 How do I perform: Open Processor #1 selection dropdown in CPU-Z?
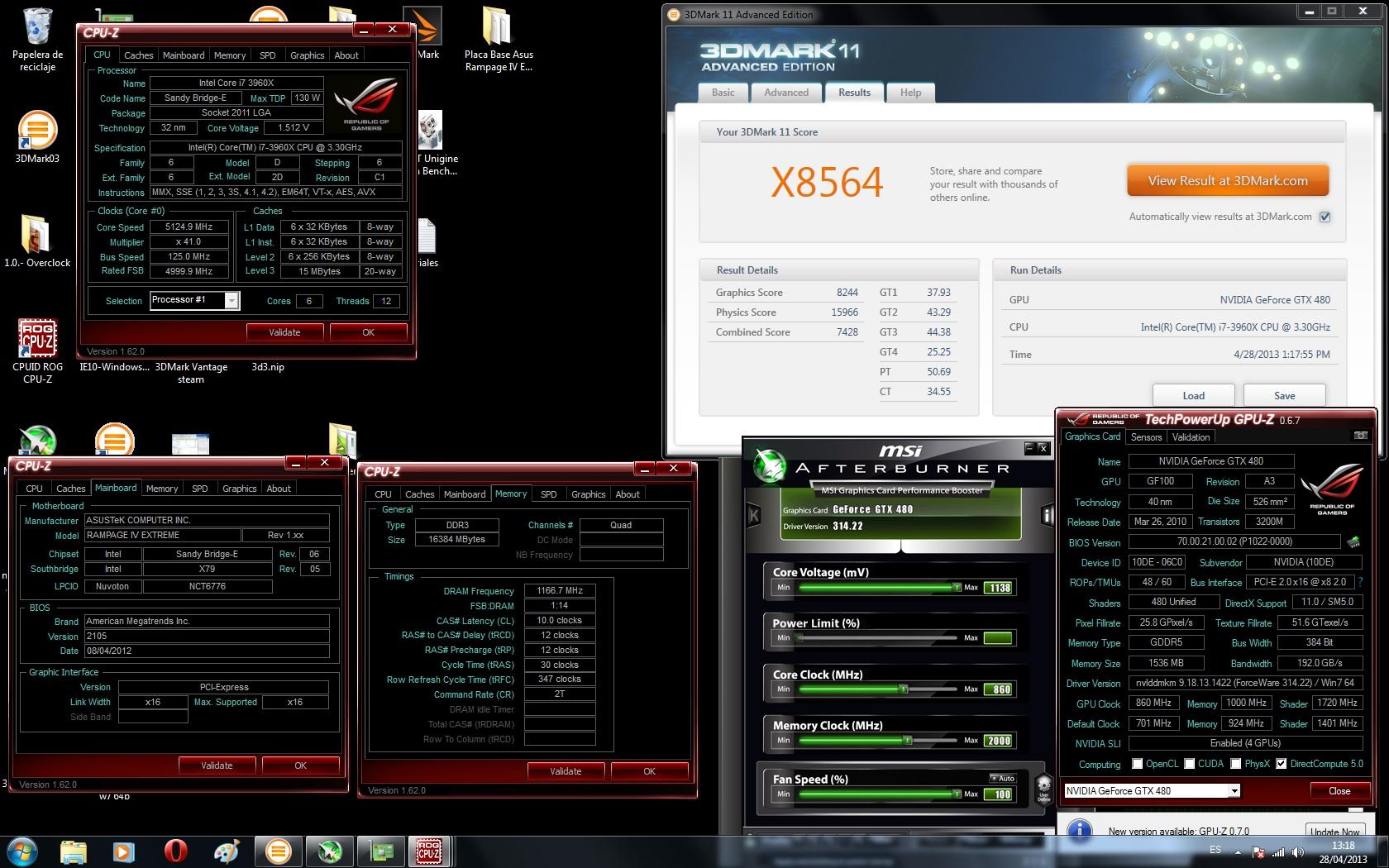(231, 301)
